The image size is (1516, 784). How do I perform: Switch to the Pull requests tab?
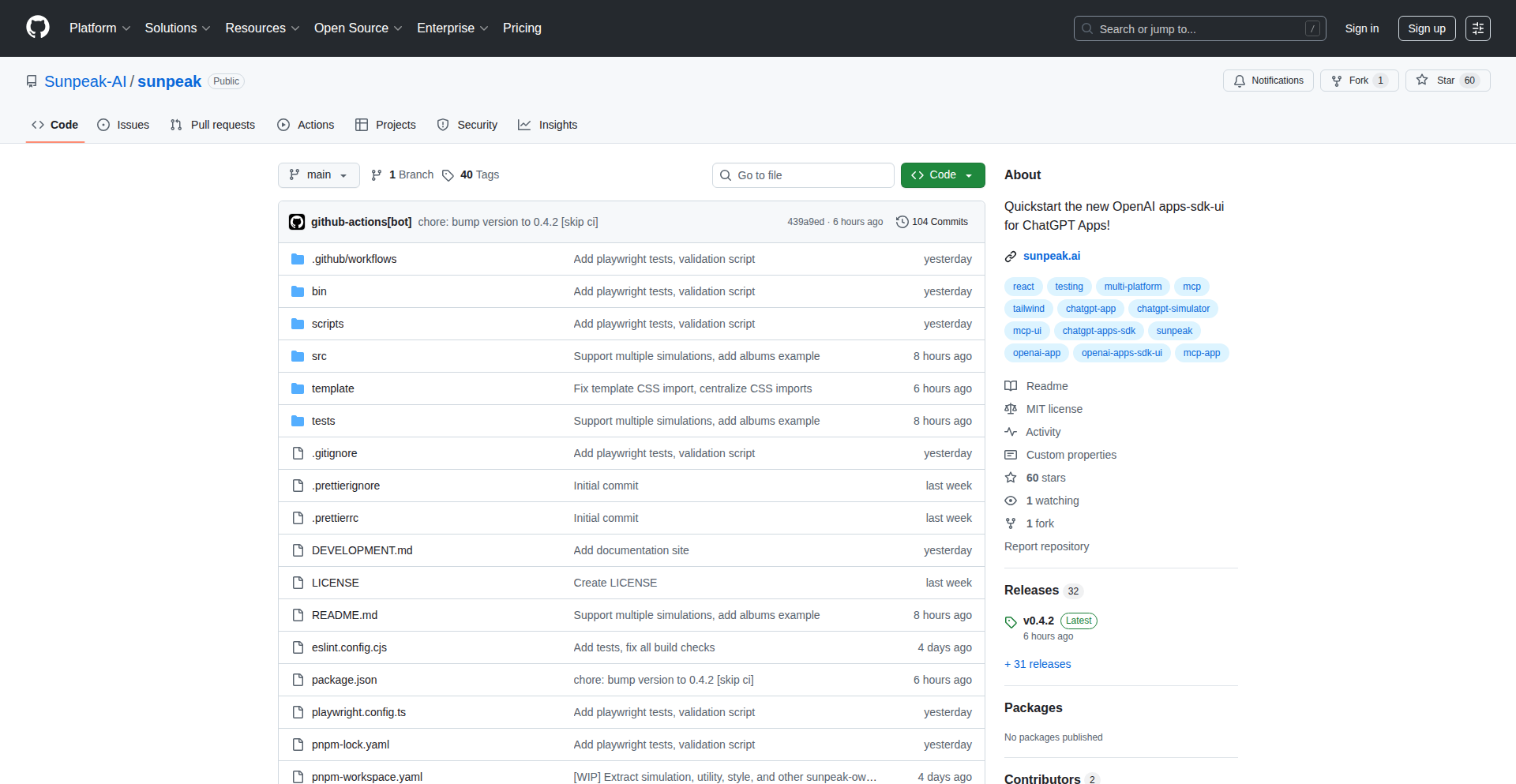(212, 125)
